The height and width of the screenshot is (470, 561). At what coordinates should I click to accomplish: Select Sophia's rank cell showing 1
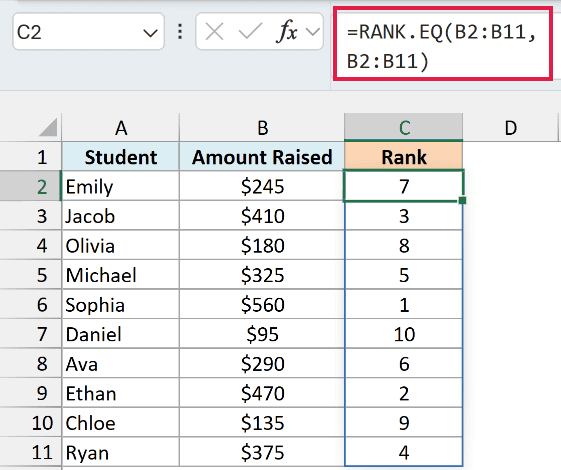pyautogui.click(x=404, y=304)
